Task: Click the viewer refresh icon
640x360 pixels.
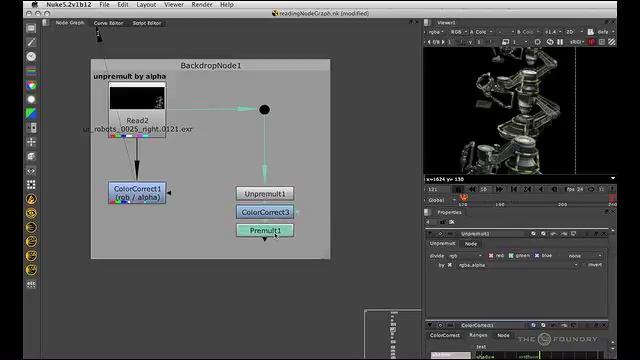Action: [550, 42]
